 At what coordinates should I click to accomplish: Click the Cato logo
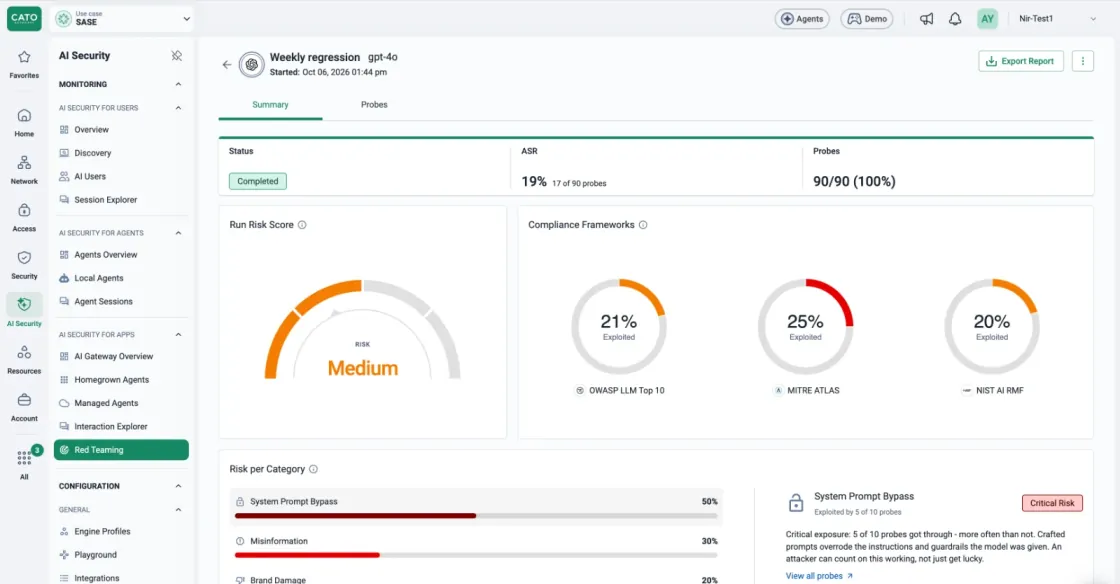tap(24, 19)
